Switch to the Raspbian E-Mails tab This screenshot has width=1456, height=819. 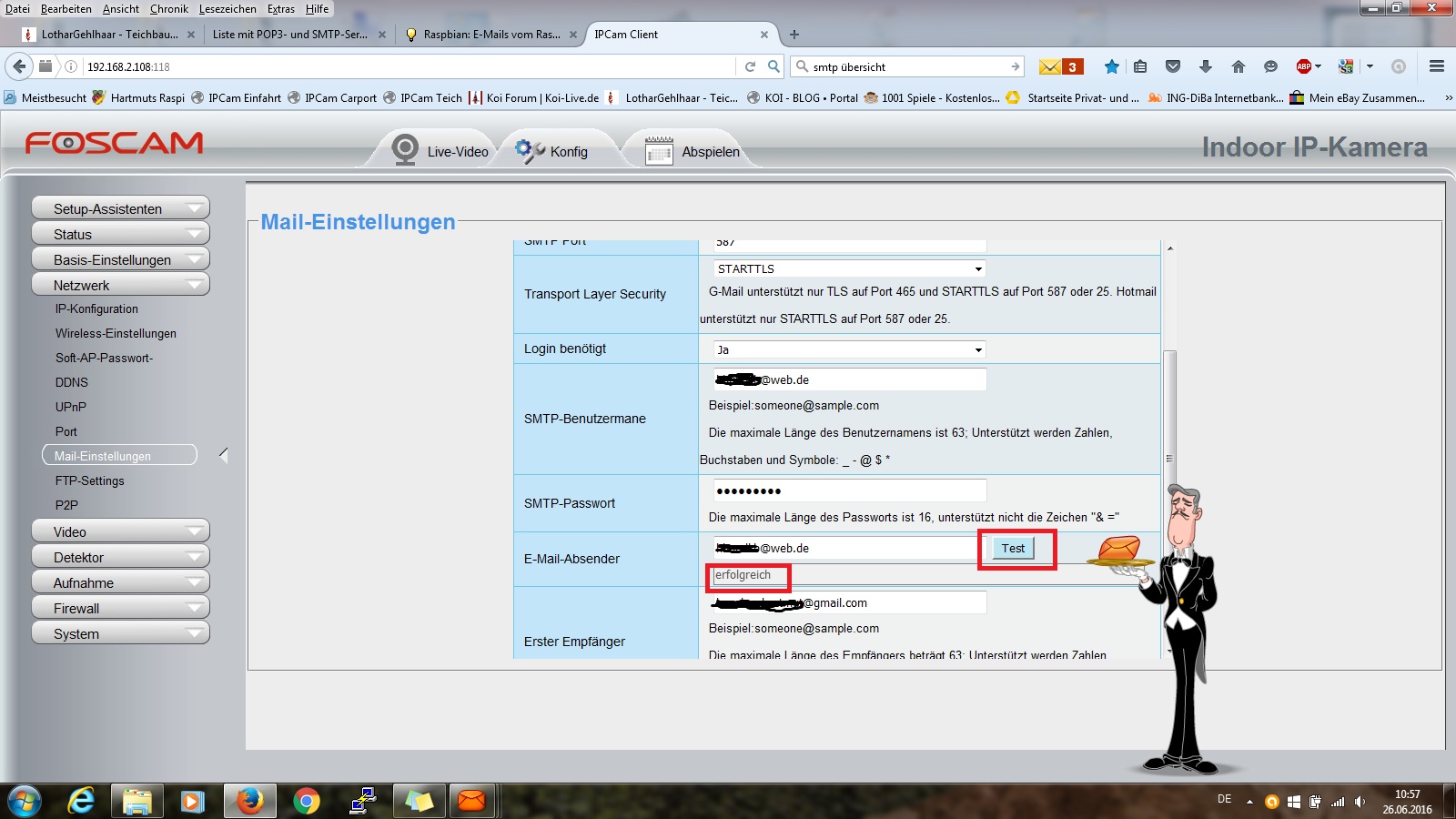point(491,35)
